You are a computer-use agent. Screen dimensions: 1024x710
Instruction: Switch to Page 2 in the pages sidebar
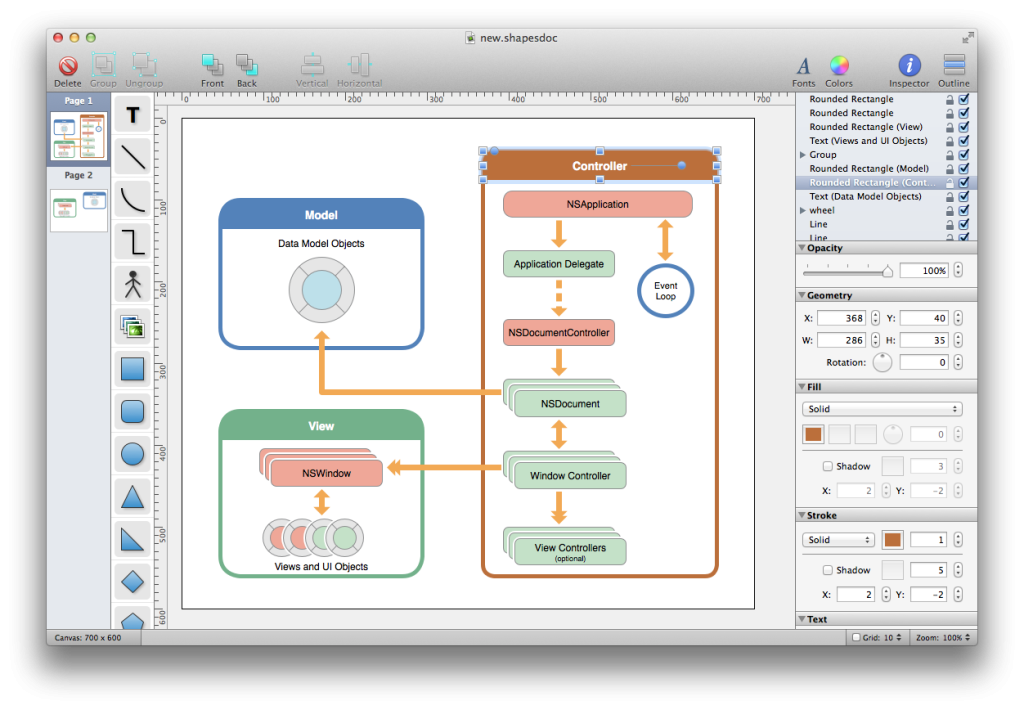(78, 207)
